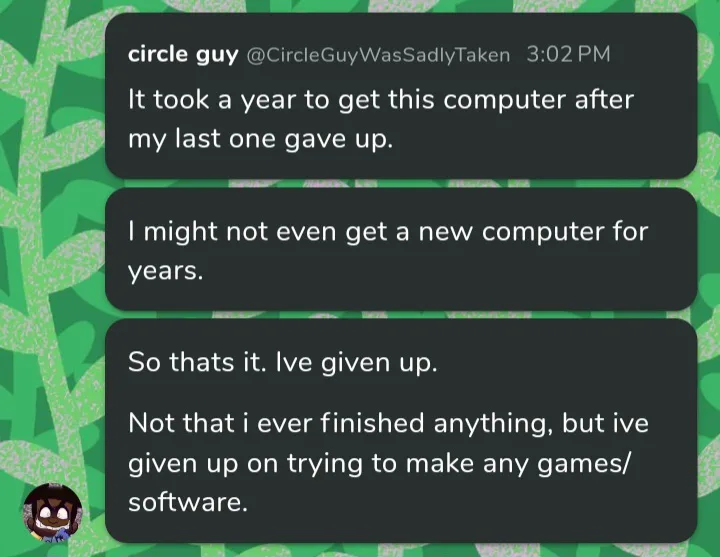Select the second message bubble

(x=400, y=250)
